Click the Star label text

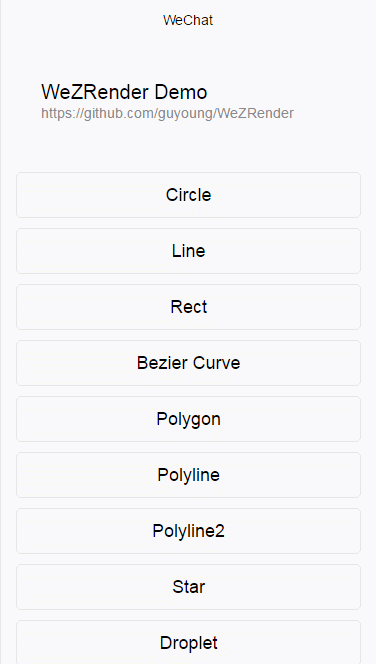click(188, 587)
